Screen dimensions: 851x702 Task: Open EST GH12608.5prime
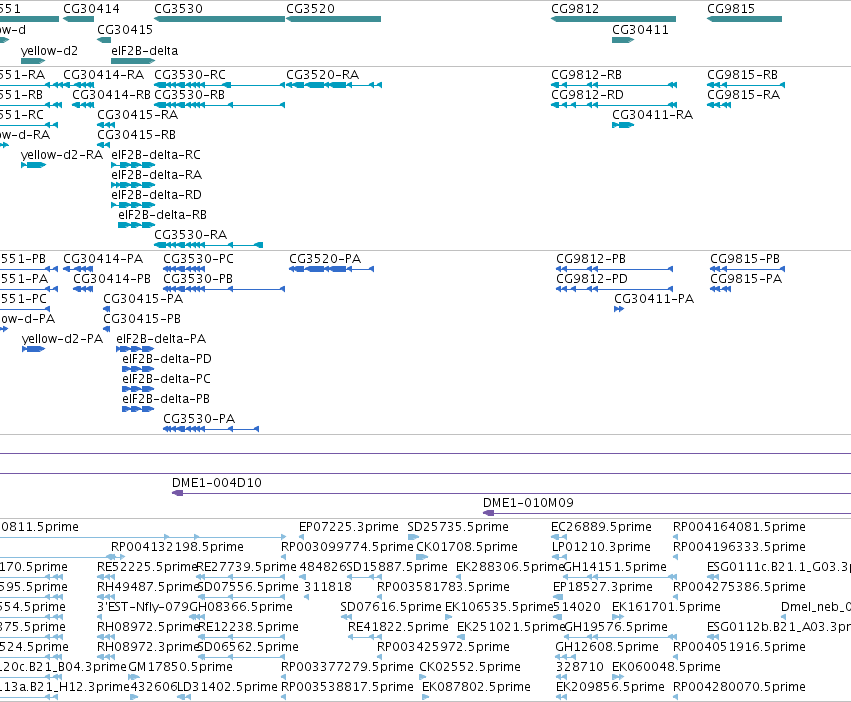pyautogui.click(x=607, y=647)
